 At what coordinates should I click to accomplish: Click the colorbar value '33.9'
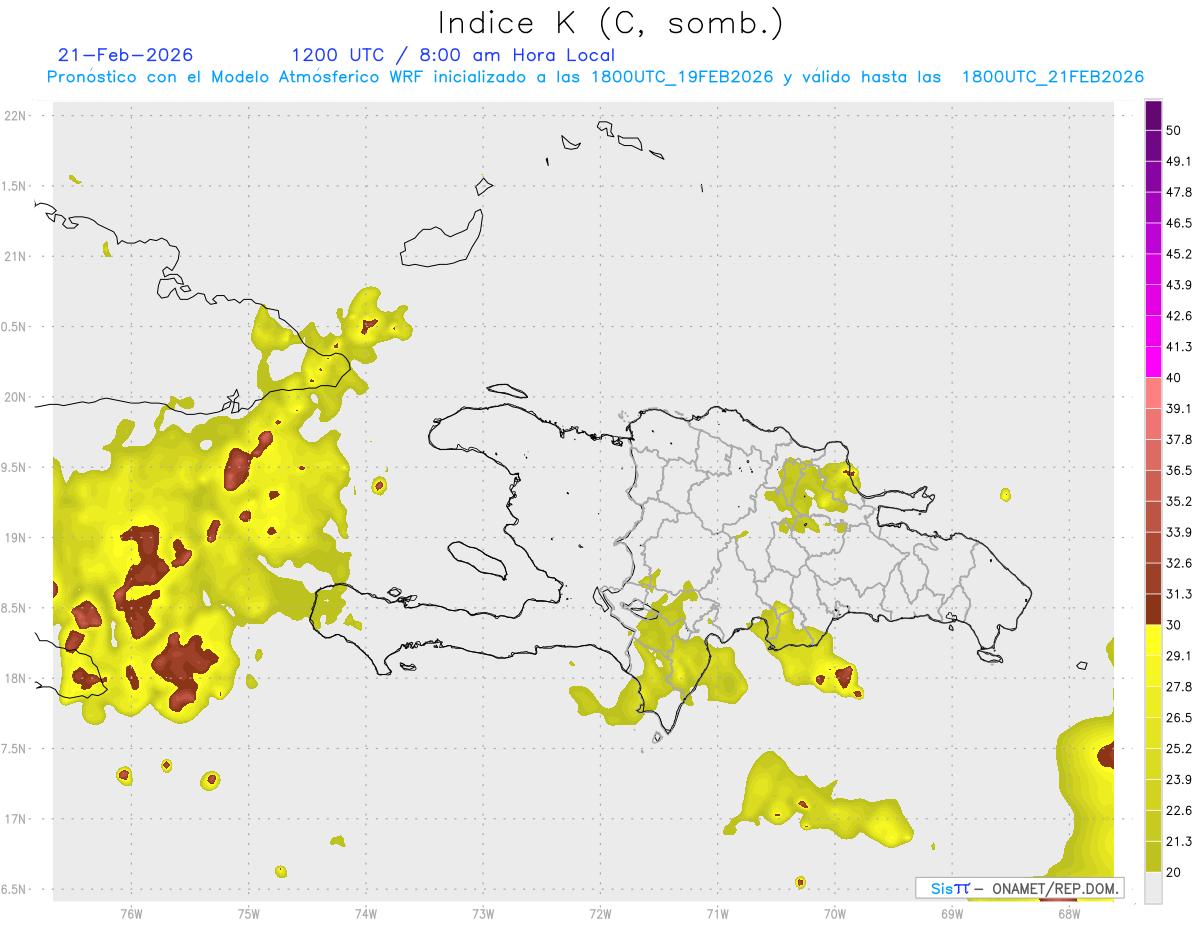click(1179, 532)
